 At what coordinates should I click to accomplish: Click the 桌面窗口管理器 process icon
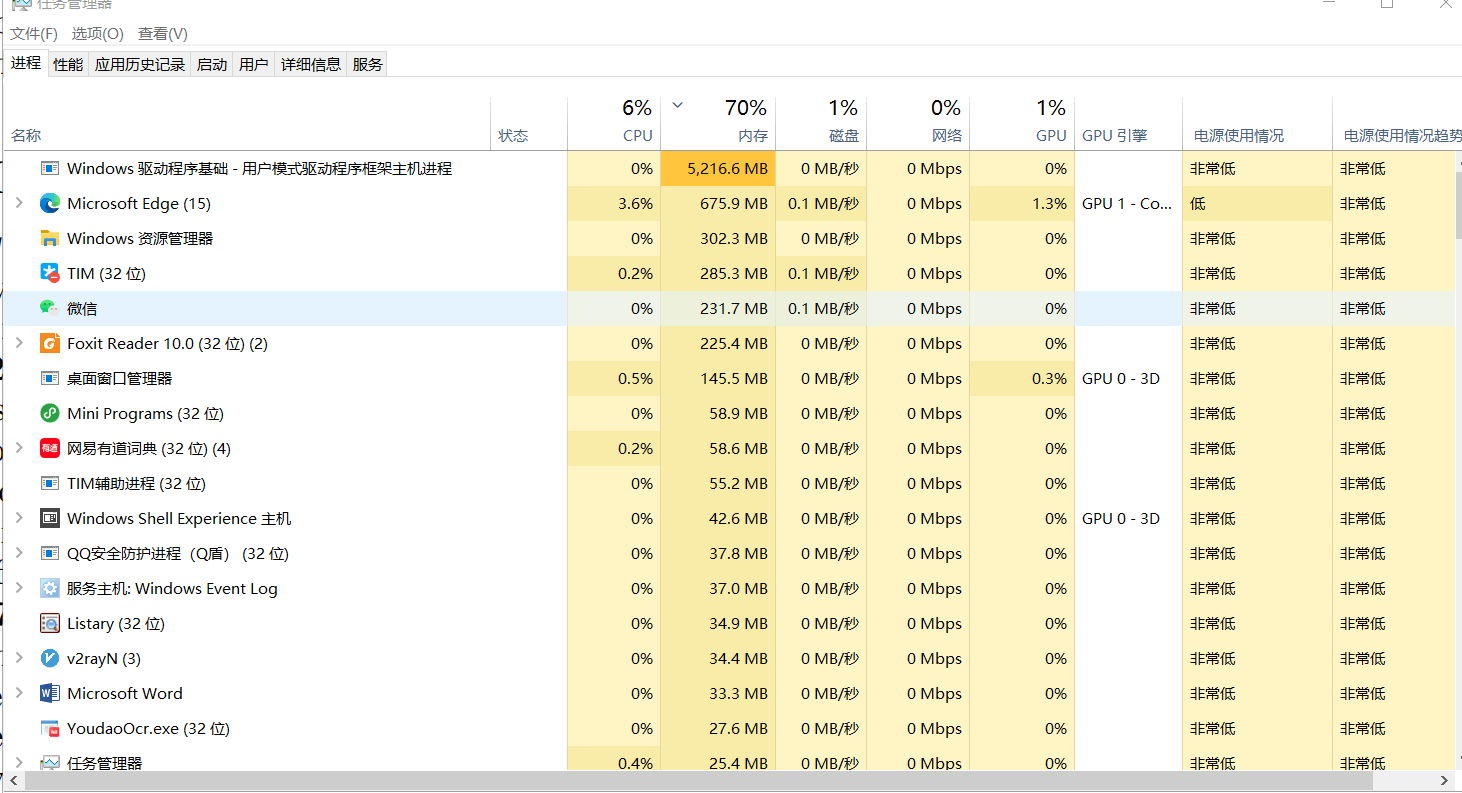50,378
